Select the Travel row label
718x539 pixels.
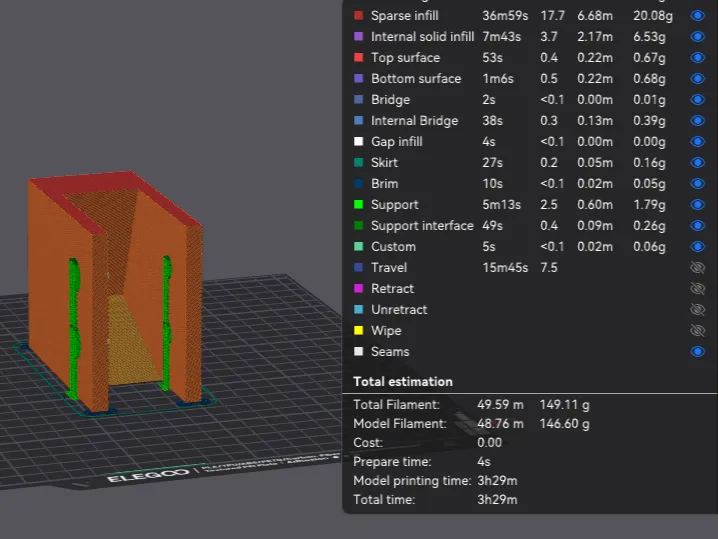tap(389, 267)
